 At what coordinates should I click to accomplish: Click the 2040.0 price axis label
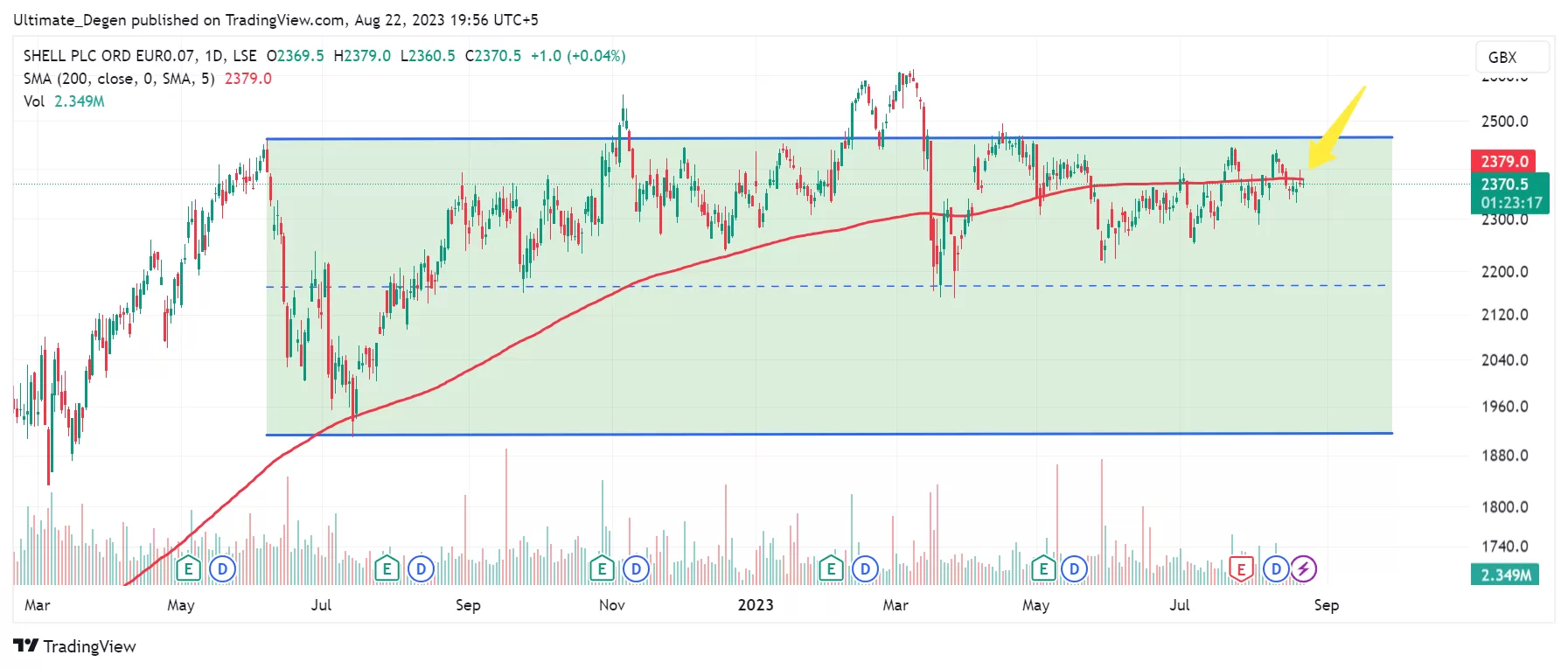[1505, 360]
